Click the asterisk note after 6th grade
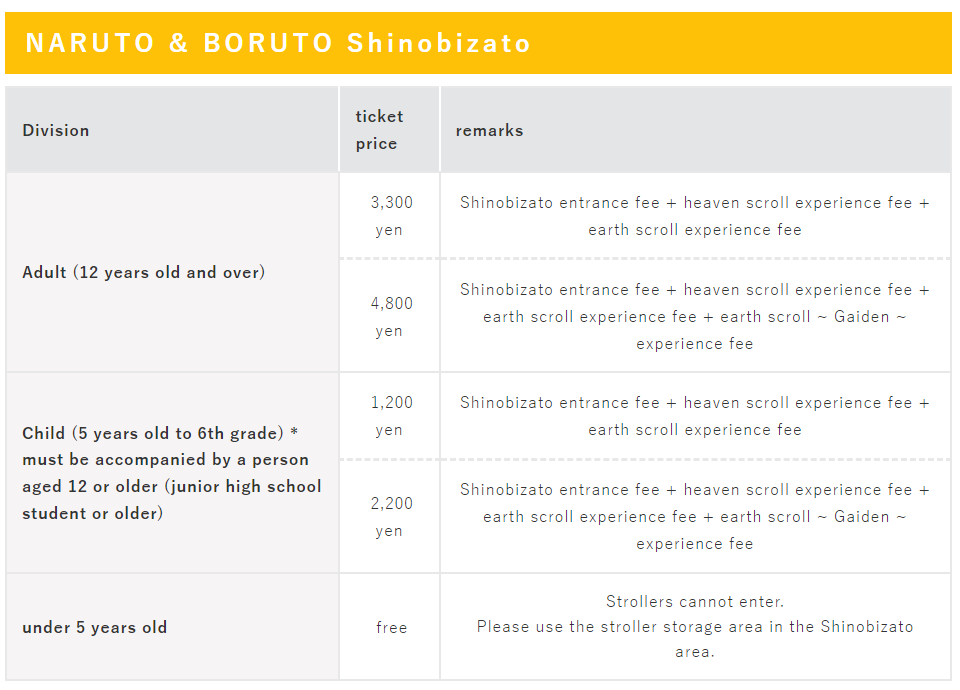 point(294,432)
